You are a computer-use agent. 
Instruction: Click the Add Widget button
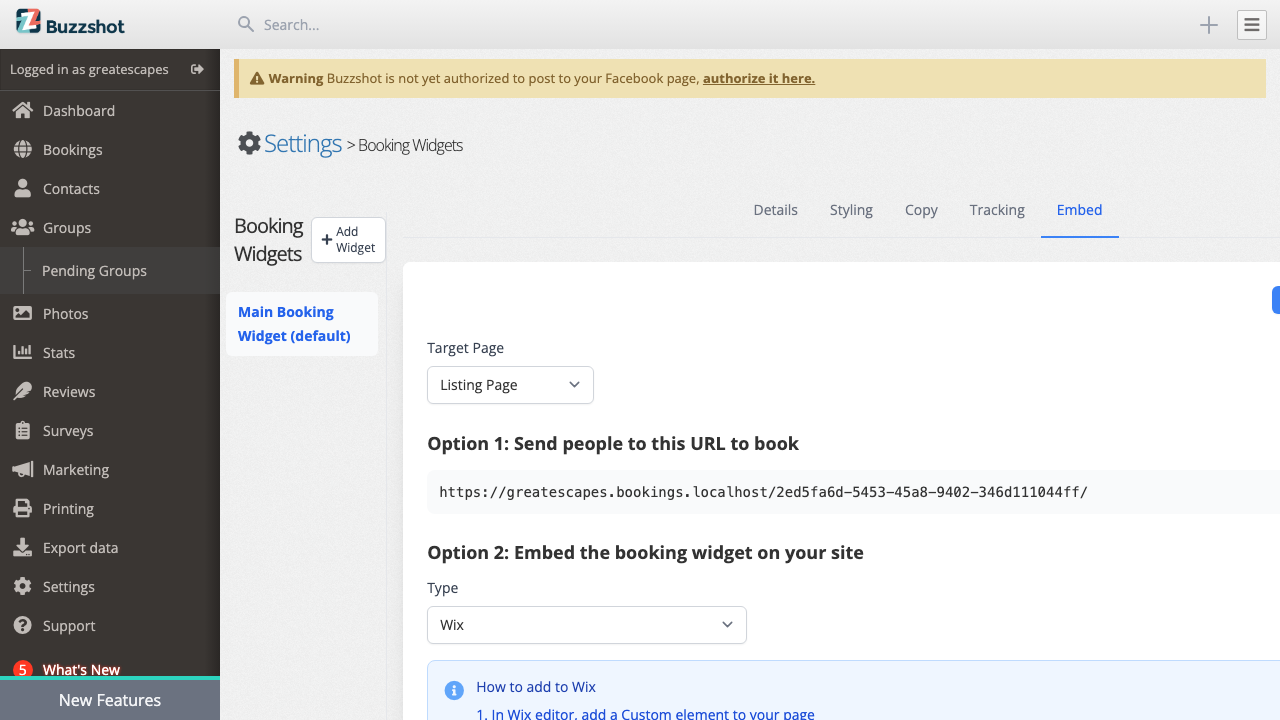[x=348, y=240]
